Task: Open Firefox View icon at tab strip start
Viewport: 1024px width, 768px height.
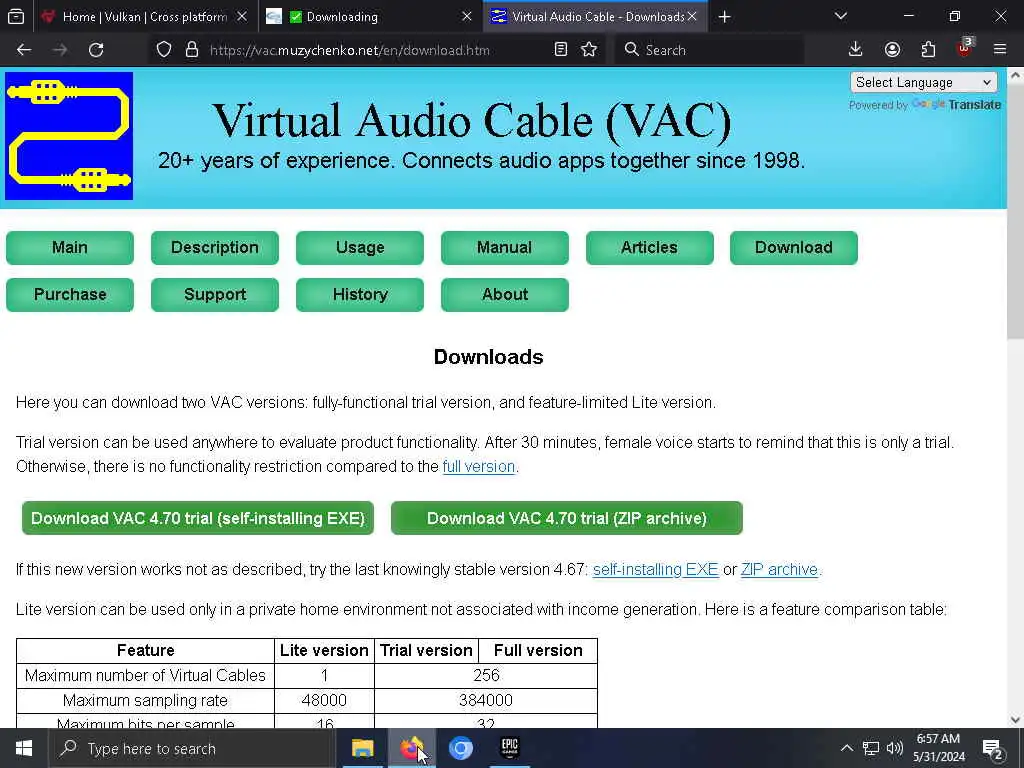Action: 16,16
